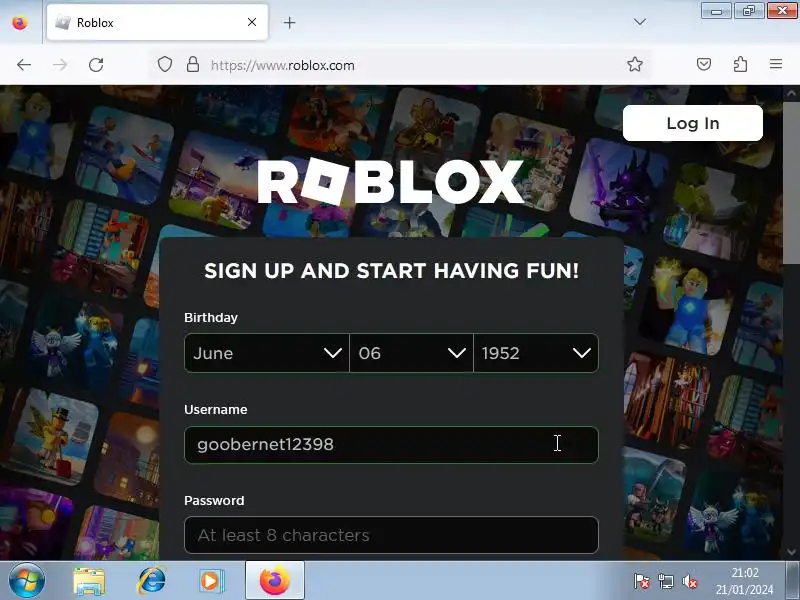Screen dimensions: 800x600
Task: Click the Firefox logo left of the tabs
Action: [20, 22]
